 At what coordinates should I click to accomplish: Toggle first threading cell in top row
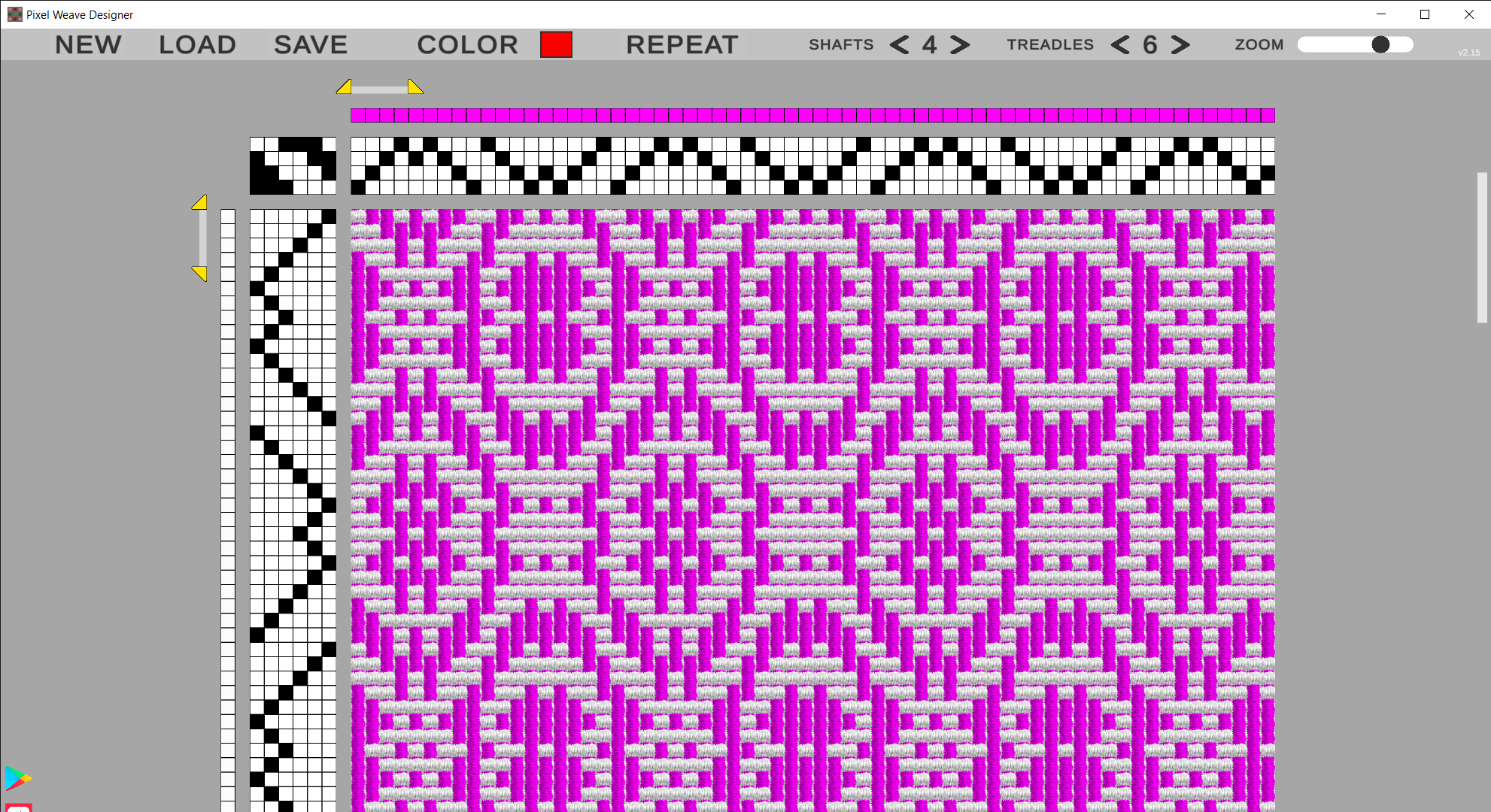[x=358, y=144]
